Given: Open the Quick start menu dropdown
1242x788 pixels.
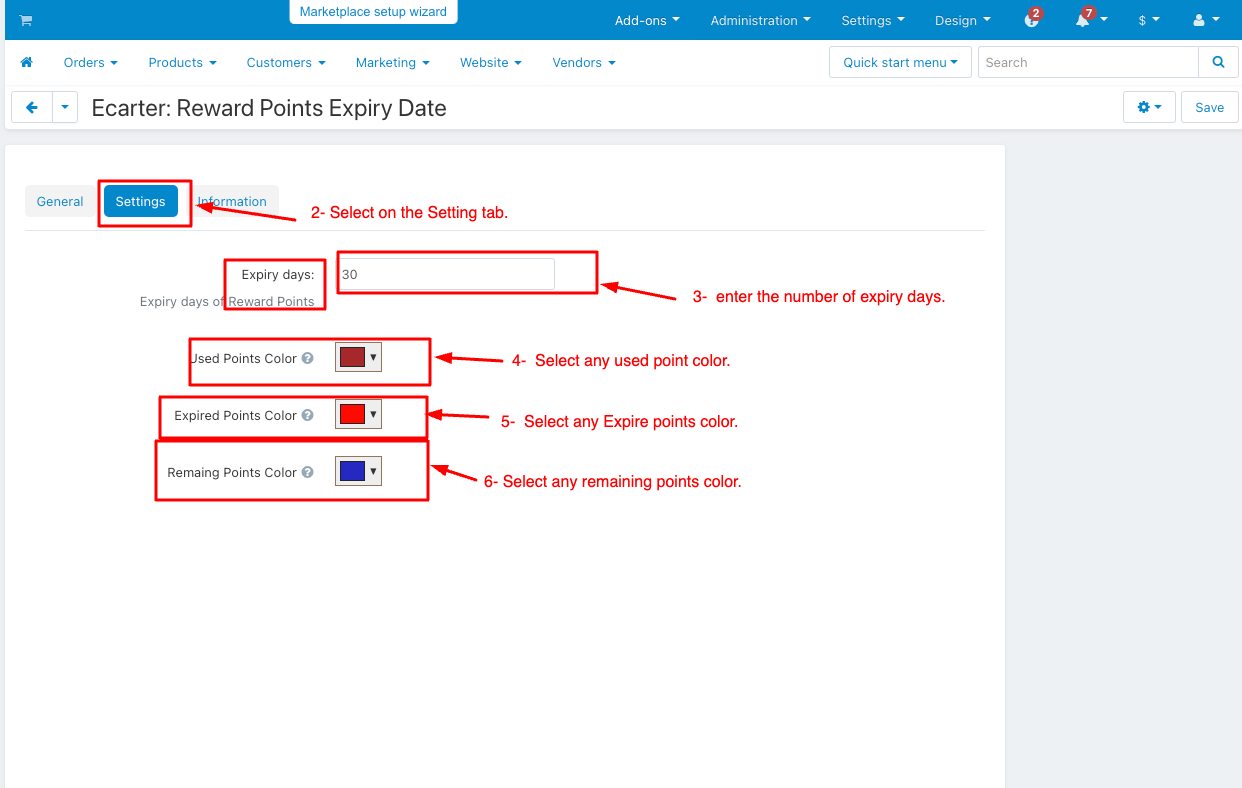Looking at the screenshot, I should point(900,62).
